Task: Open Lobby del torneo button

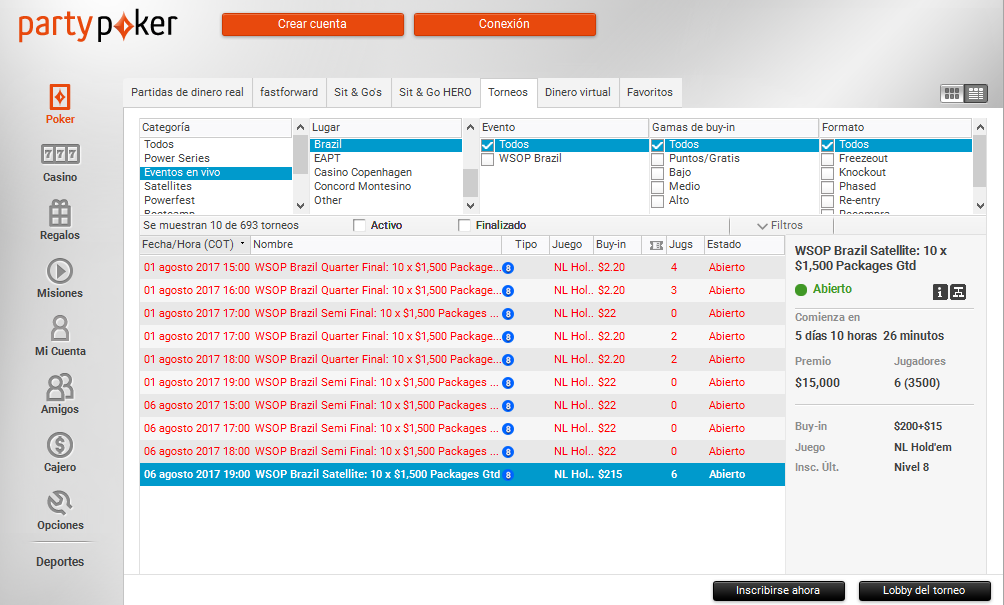Action: [x=924, y=590]
